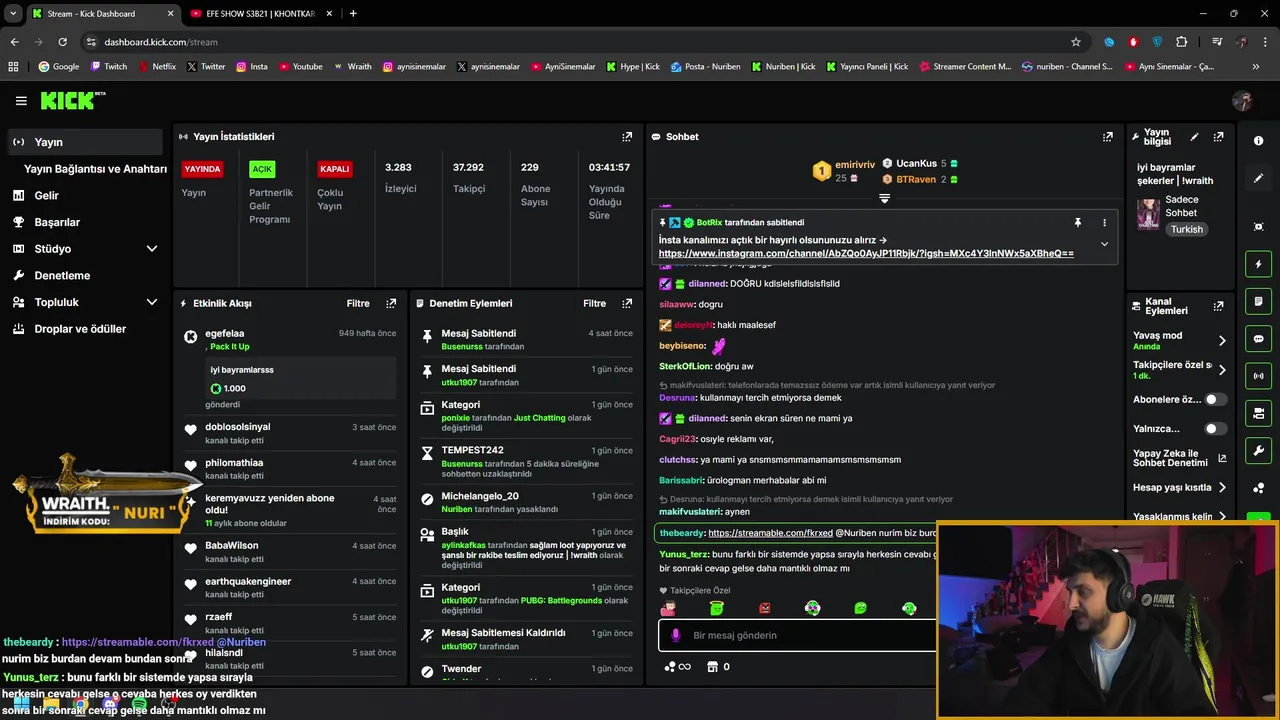Pop out the Denetim Eylemleri panel
Screen dimensions: 1280x720
[627, 303]
